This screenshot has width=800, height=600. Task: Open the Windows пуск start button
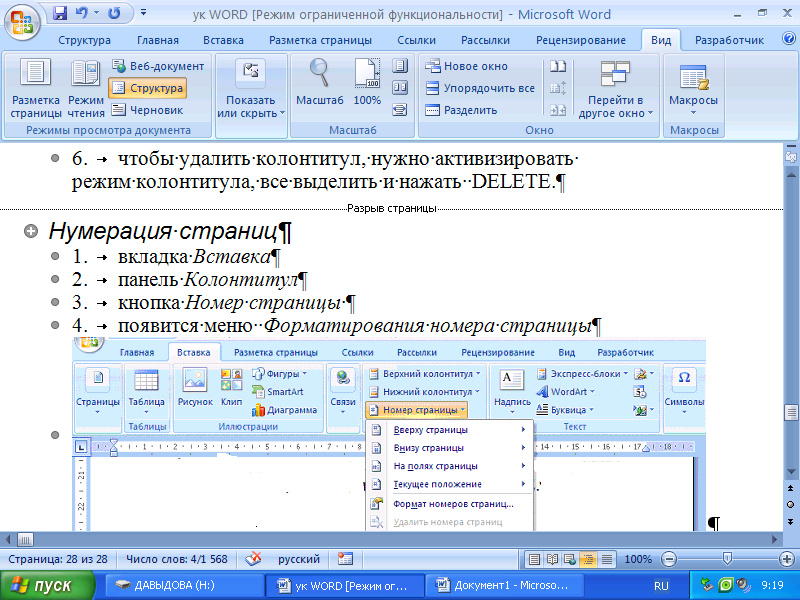[x=47, y=585]
